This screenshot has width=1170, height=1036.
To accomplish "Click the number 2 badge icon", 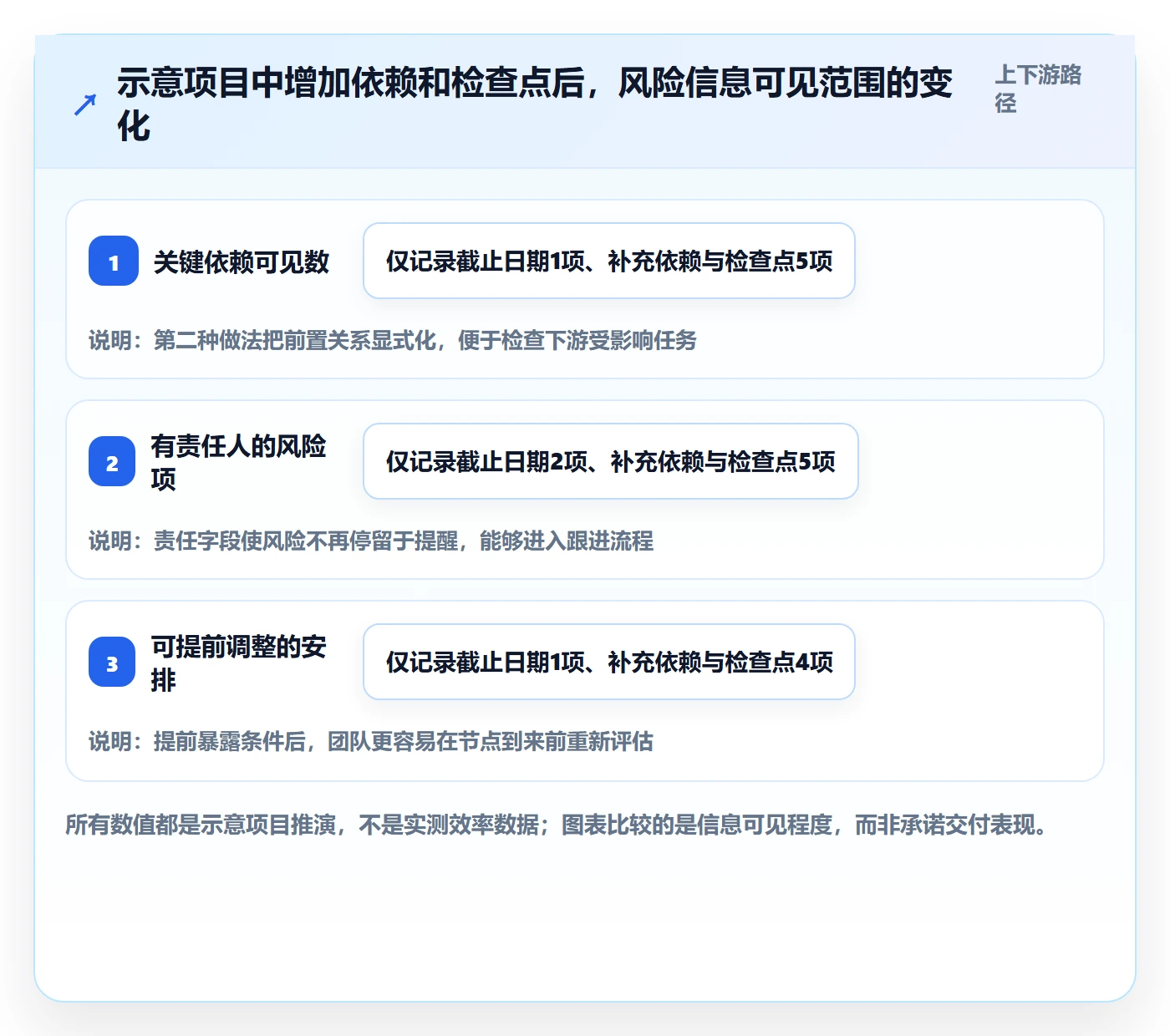I will 112,461.
